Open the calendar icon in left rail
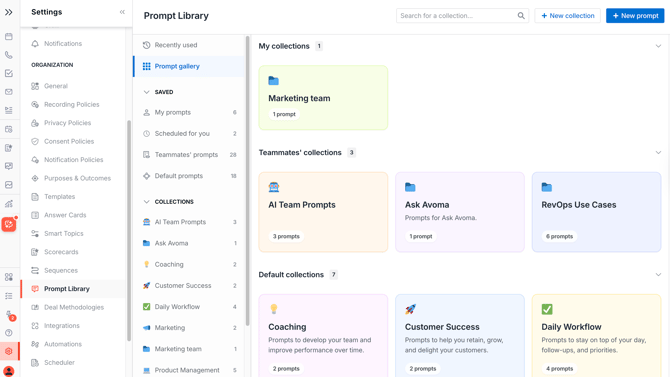670x377 pixels. click(x=9, y=37)
